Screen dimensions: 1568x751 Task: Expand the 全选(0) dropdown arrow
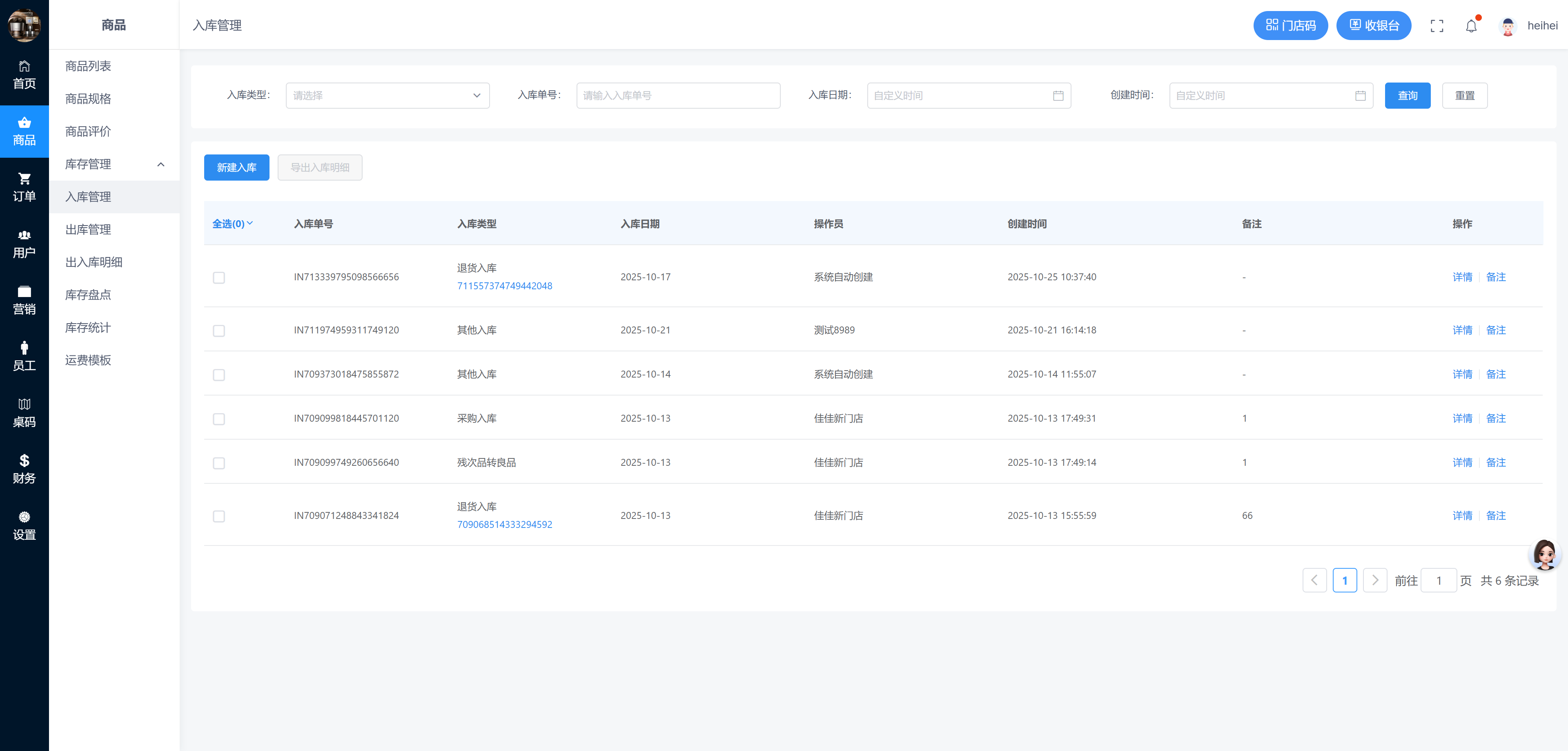pos(249,224)
